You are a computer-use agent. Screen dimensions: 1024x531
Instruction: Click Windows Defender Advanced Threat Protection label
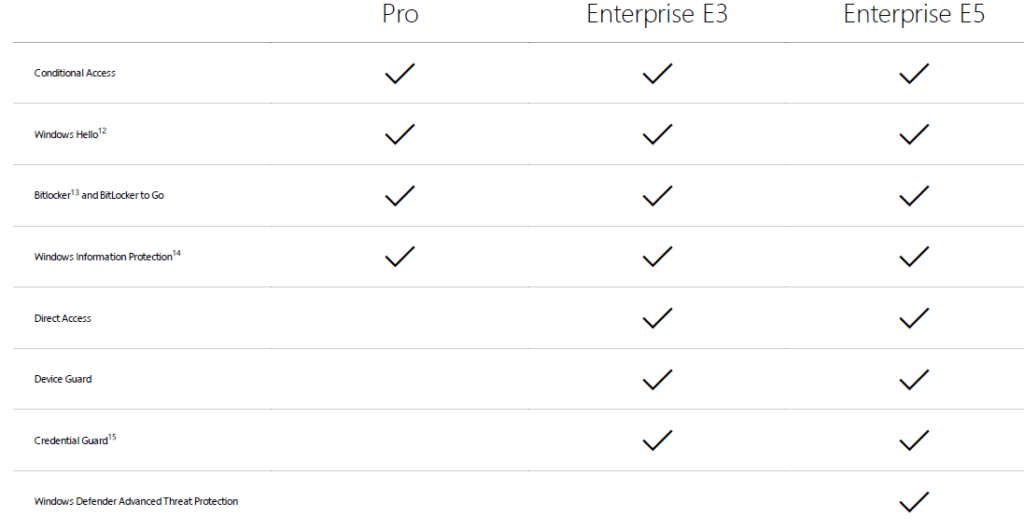coord(136,501)
